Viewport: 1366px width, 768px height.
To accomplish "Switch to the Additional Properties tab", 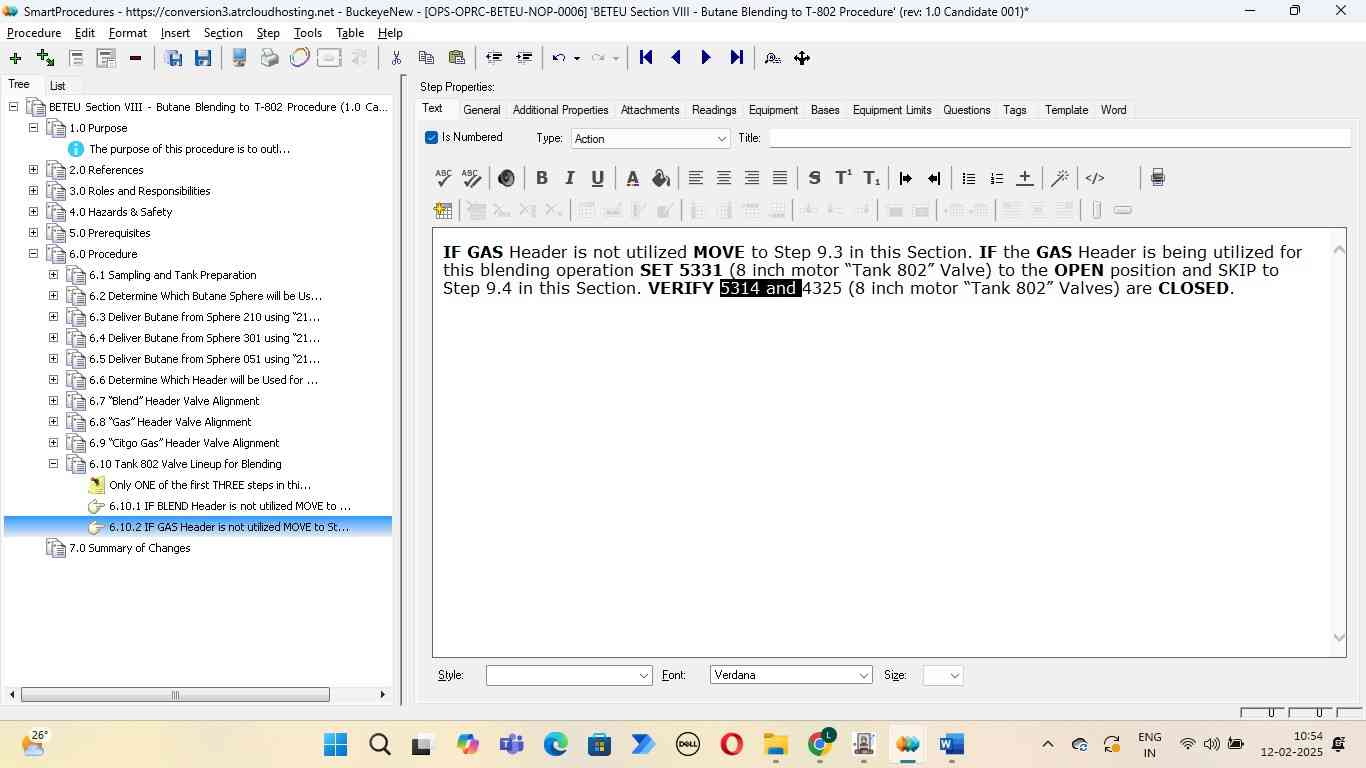I will click(560, 110).
